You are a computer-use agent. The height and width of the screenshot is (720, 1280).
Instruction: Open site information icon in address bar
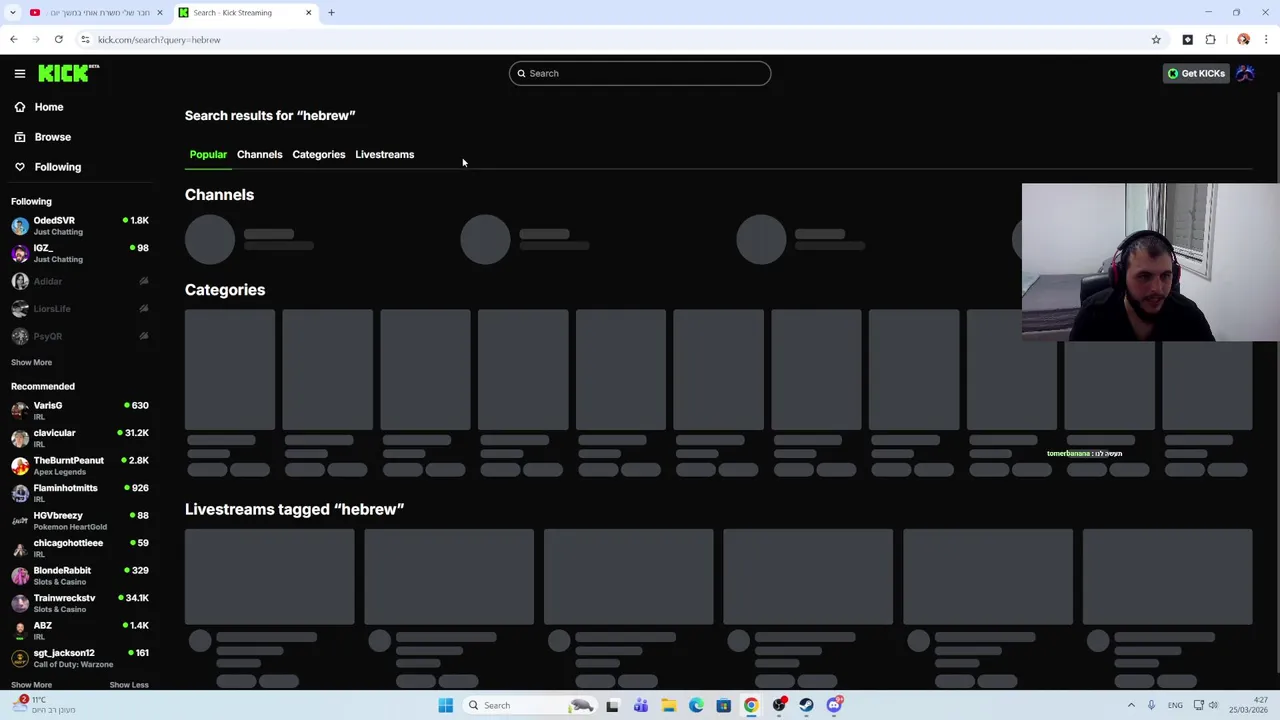(85, 39)
